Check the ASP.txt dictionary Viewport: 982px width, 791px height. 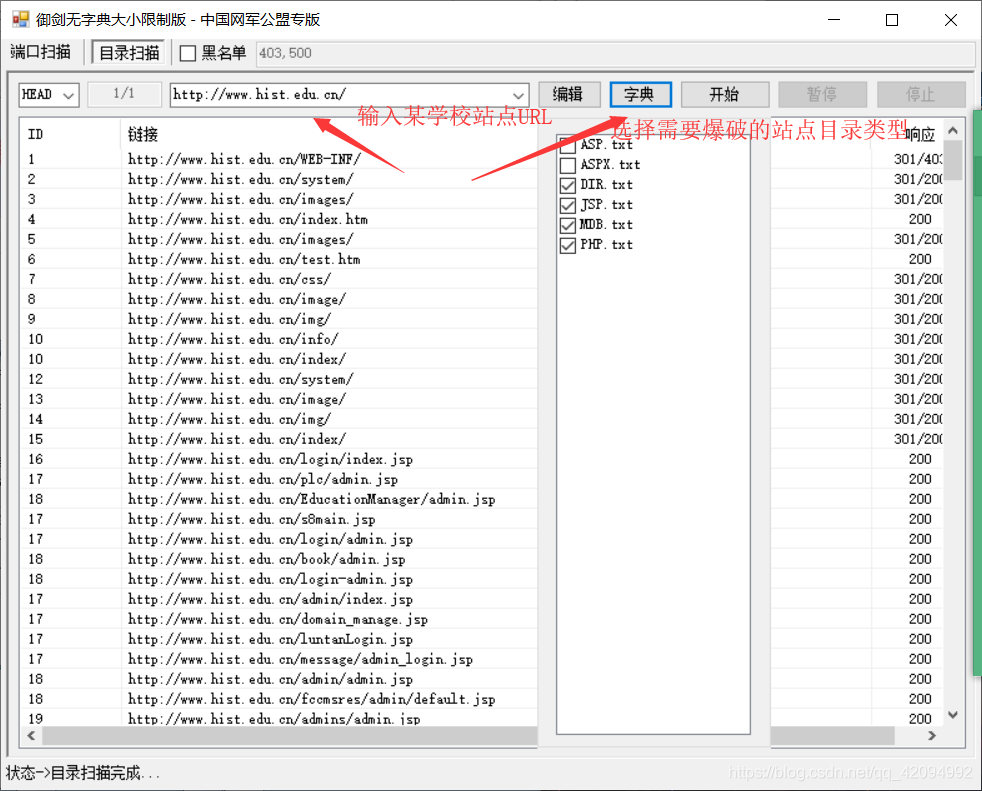tap(568, 146)
